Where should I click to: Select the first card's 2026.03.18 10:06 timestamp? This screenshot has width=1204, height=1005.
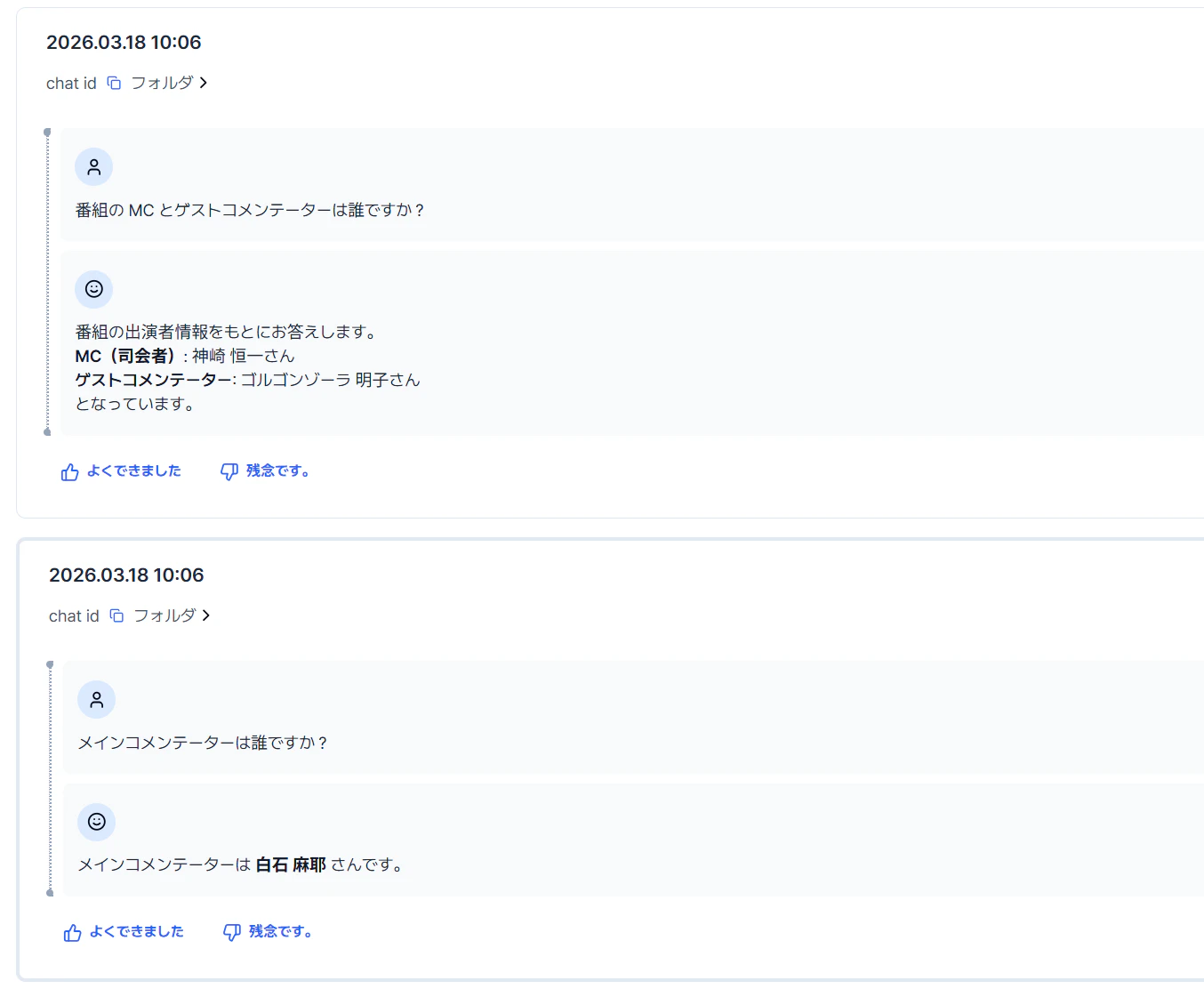(x=124, y=42)
